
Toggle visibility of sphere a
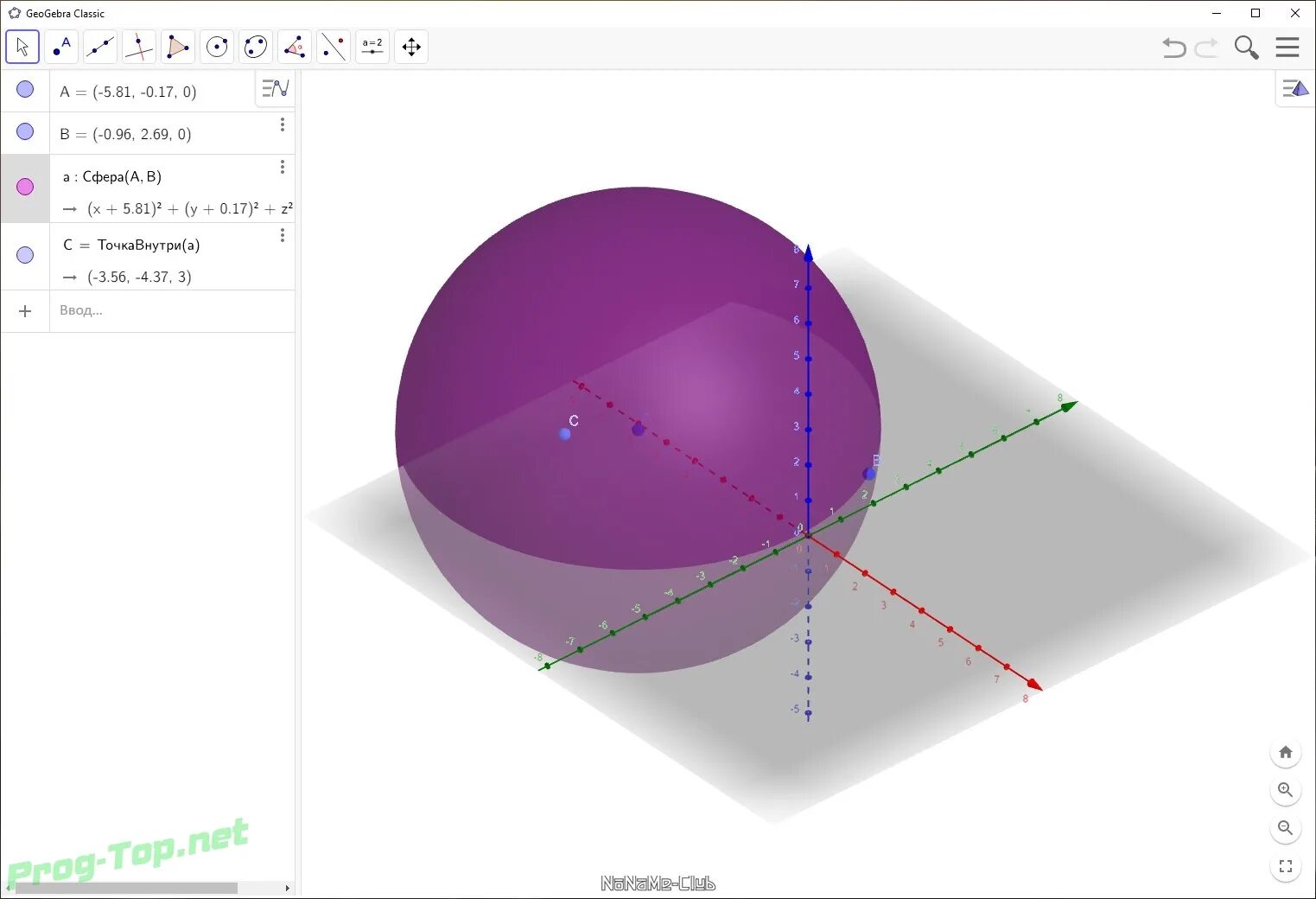(25, 187)
